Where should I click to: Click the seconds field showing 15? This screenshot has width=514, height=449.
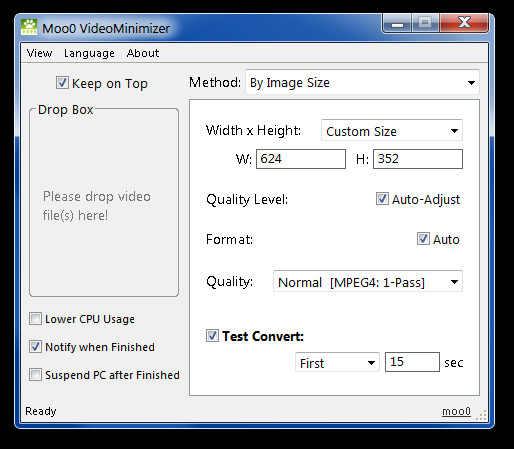412,362
